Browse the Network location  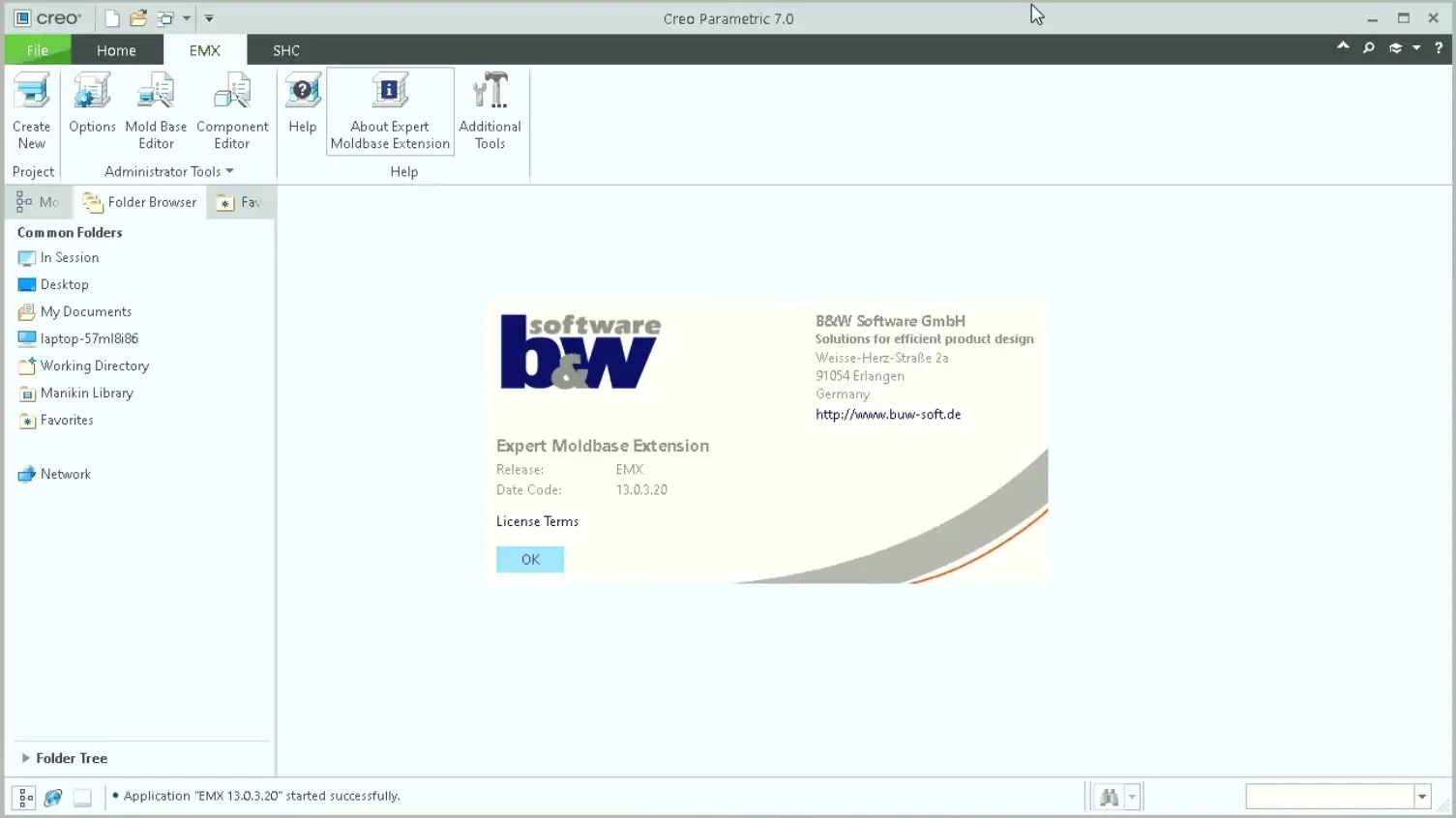click(54, 475)
